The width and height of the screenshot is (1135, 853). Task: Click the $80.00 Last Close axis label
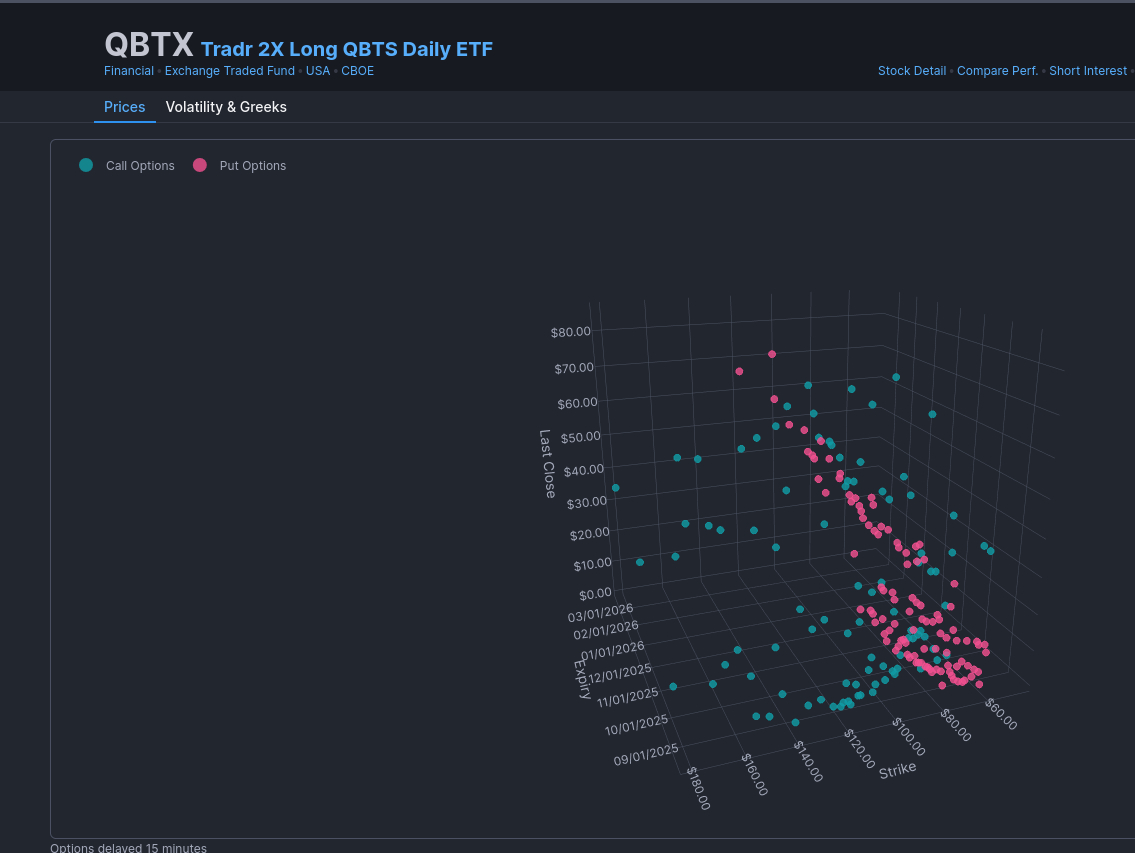pos(570,332)
